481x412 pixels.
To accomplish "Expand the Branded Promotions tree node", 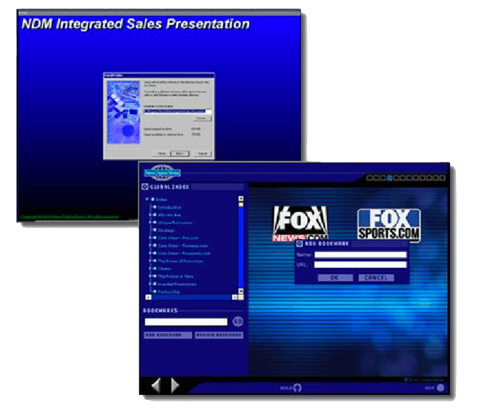I will [x=151, y=284].
